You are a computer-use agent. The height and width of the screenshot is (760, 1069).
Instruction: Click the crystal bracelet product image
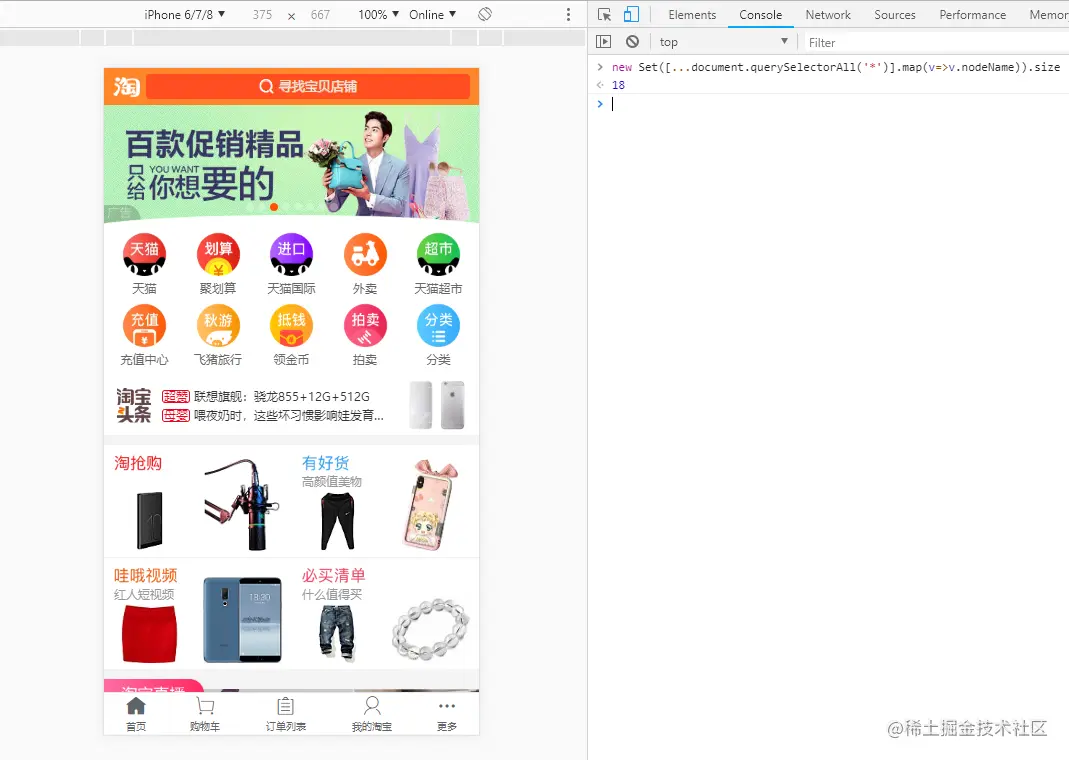[x=431, y=630]
